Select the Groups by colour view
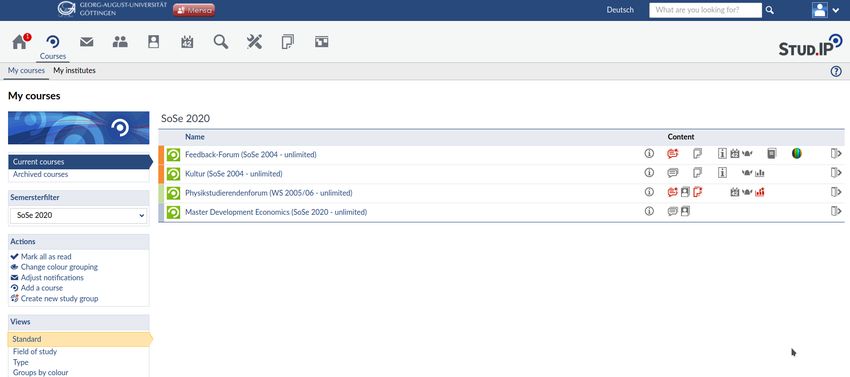 pyautogui.click(x=41, y=373)
